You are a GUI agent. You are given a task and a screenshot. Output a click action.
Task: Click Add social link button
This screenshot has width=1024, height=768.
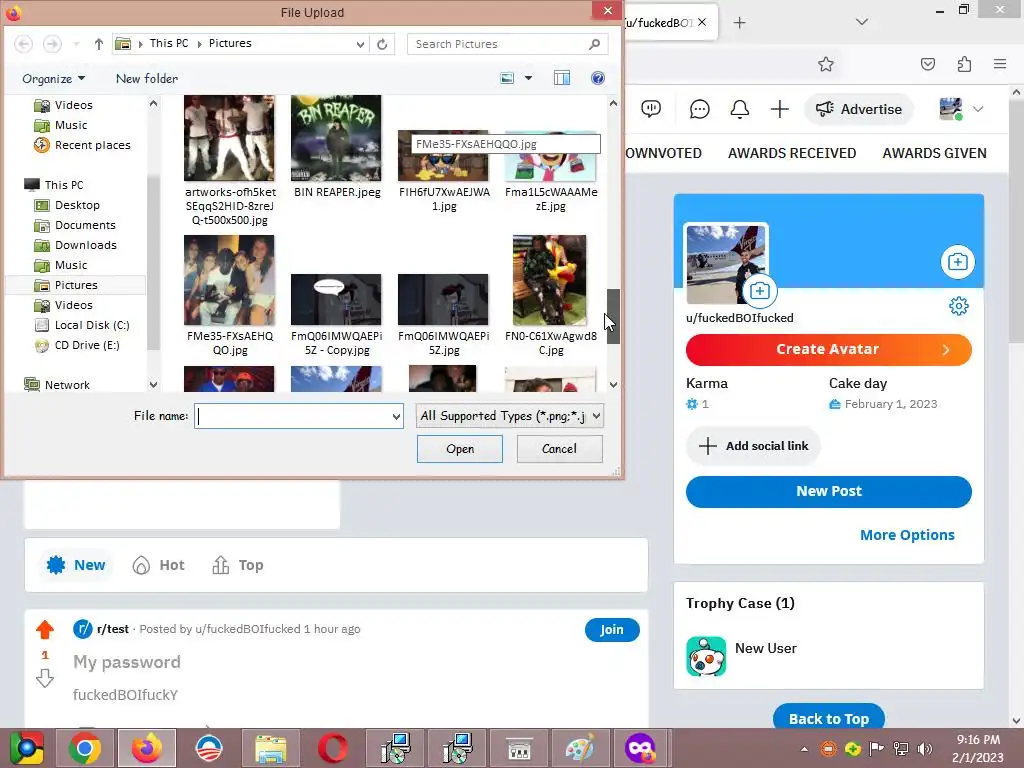(x=754, y=446)
